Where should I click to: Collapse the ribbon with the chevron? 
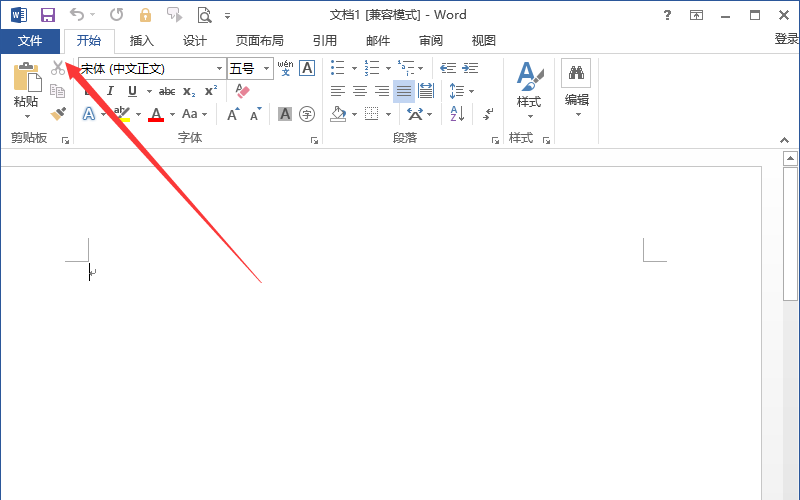[x=784, y=140]
